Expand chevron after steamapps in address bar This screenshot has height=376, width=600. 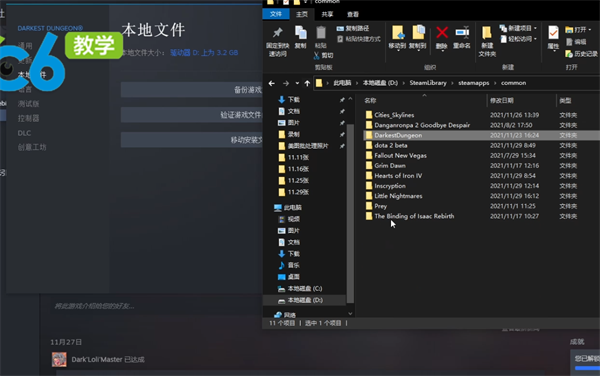pyautogui.click(x=495, y=83)
